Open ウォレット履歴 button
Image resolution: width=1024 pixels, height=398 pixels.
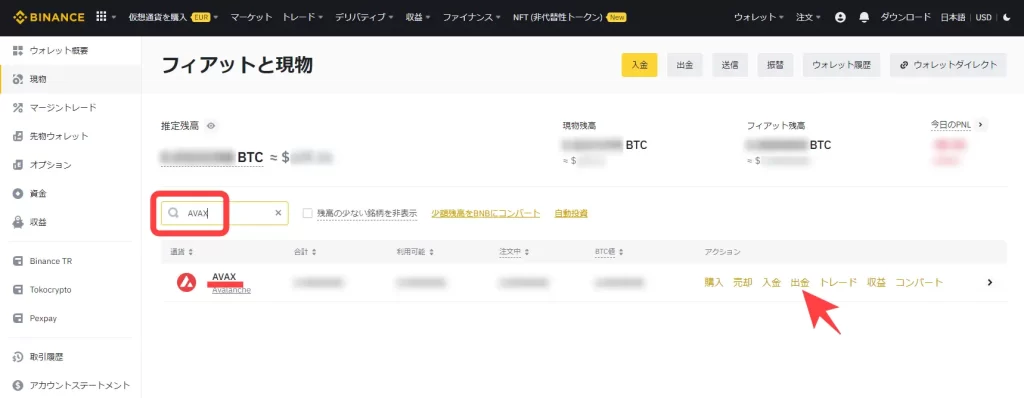coord(841,65)
